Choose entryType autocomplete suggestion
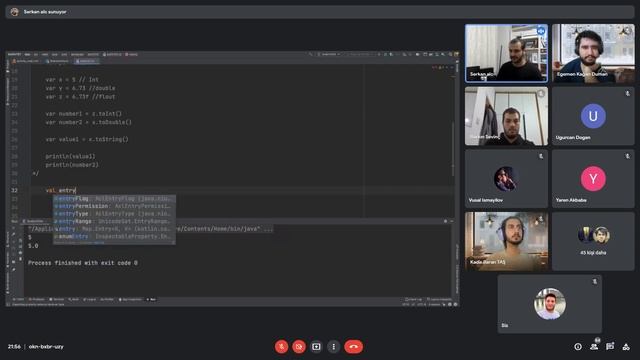The image size is (640, 360). point(114,213)
